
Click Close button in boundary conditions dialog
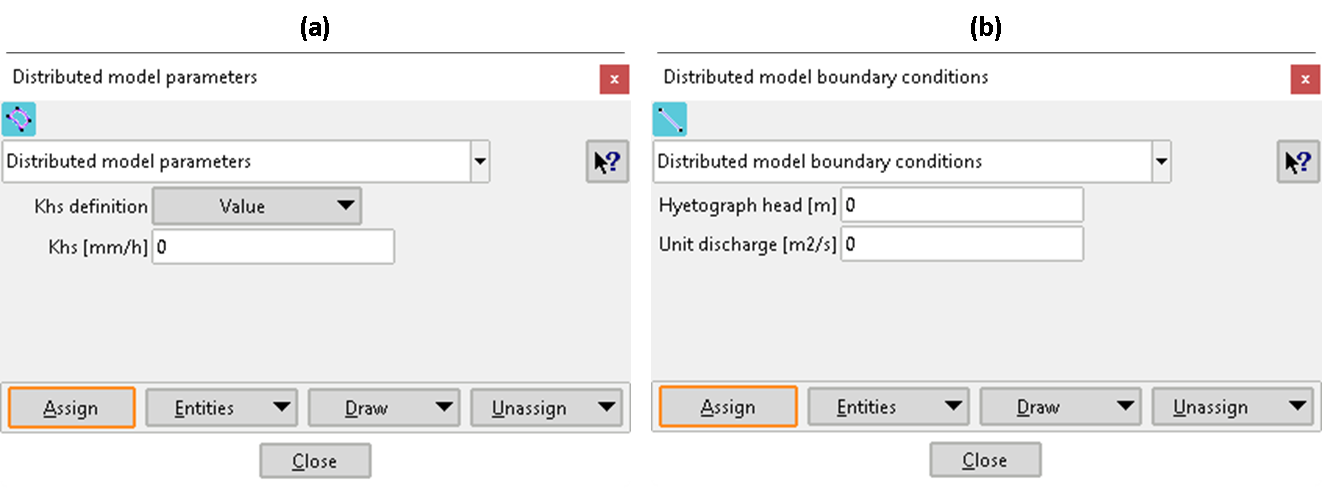[985, 460]
